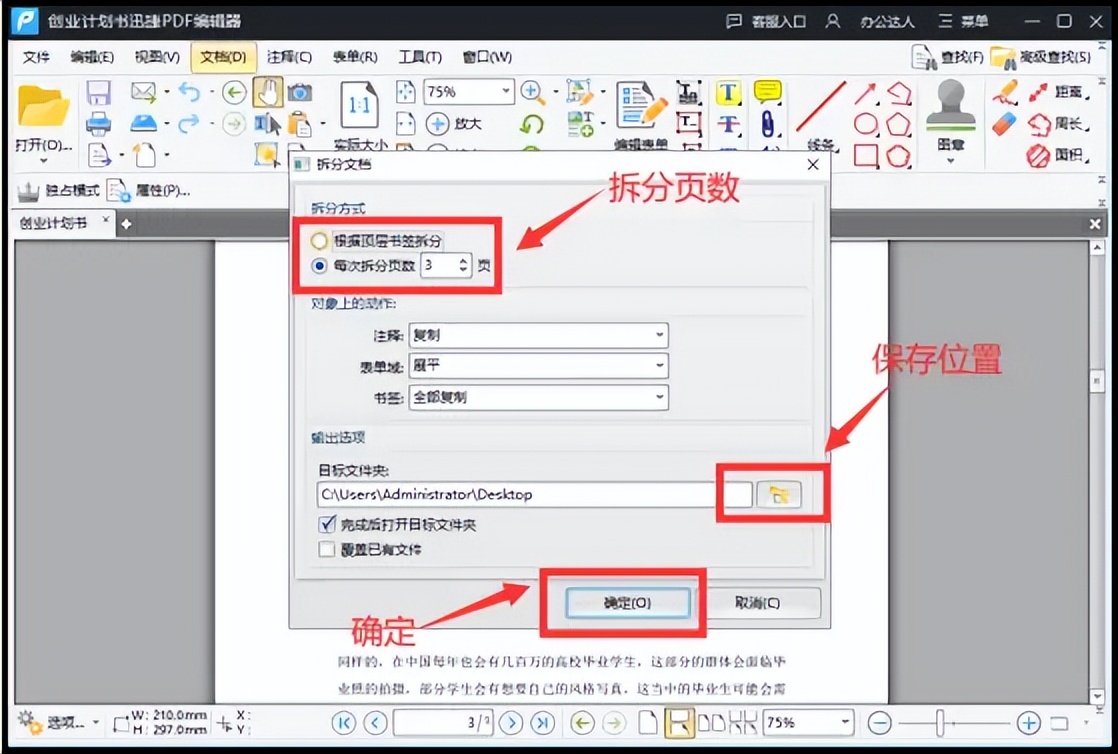Open the 75% zoom level combo box
1118x754 pixels.
(466, 91)
